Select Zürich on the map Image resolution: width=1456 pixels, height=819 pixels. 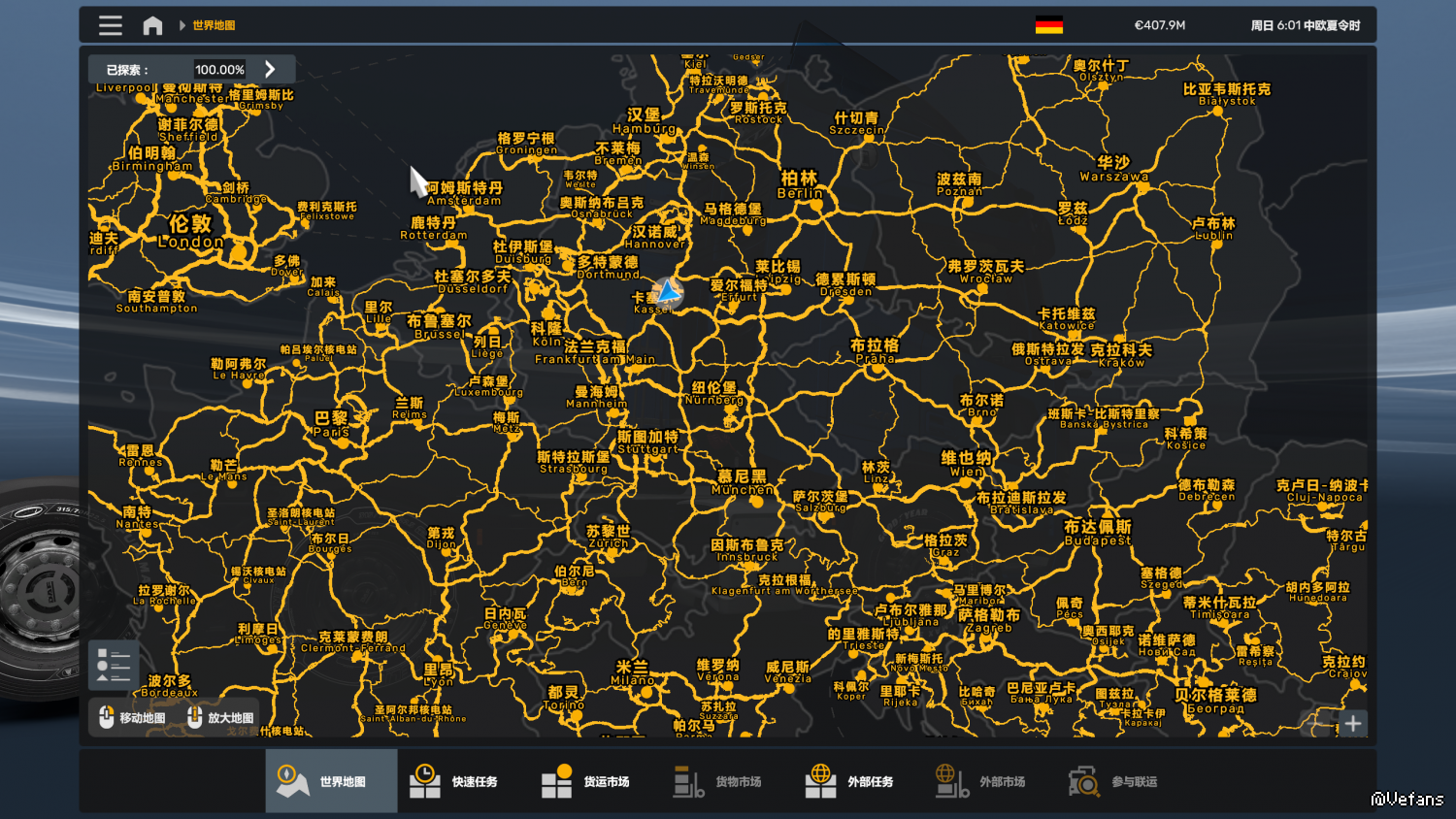[608, 537]
